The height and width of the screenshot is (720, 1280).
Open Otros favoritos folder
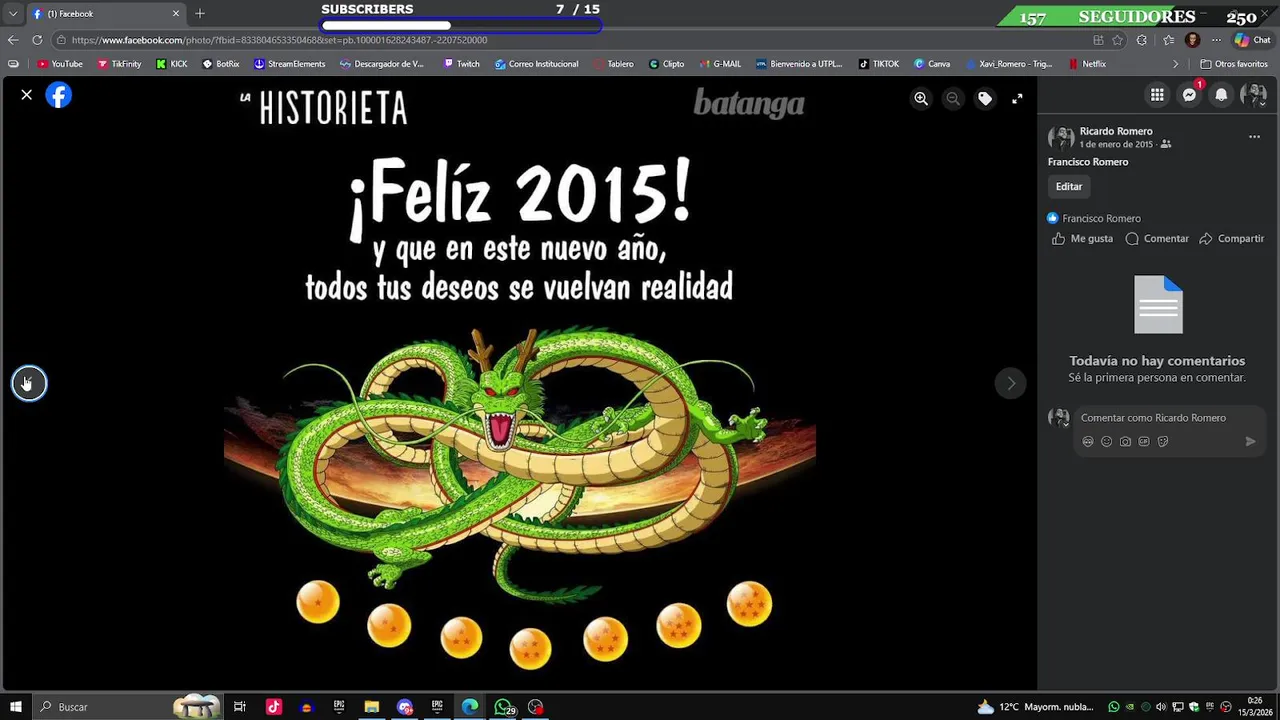click(1234, 64)
